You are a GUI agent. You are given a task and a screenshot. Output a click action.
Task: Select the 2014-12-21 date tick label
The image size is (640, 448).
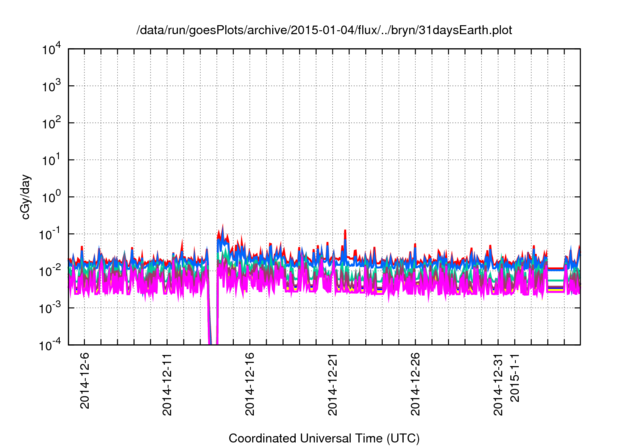click(333, 384)
